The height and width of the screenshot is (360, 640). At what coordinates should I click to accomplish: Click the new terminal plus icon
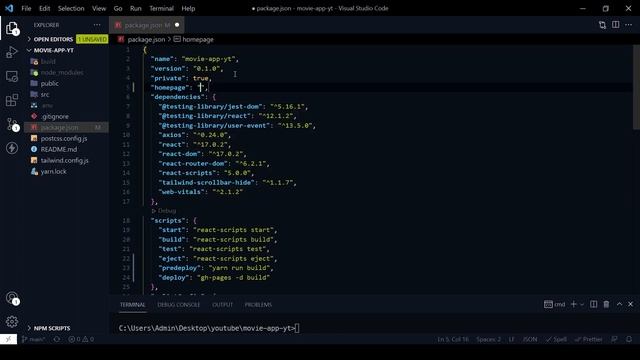[x=573, y=304]
